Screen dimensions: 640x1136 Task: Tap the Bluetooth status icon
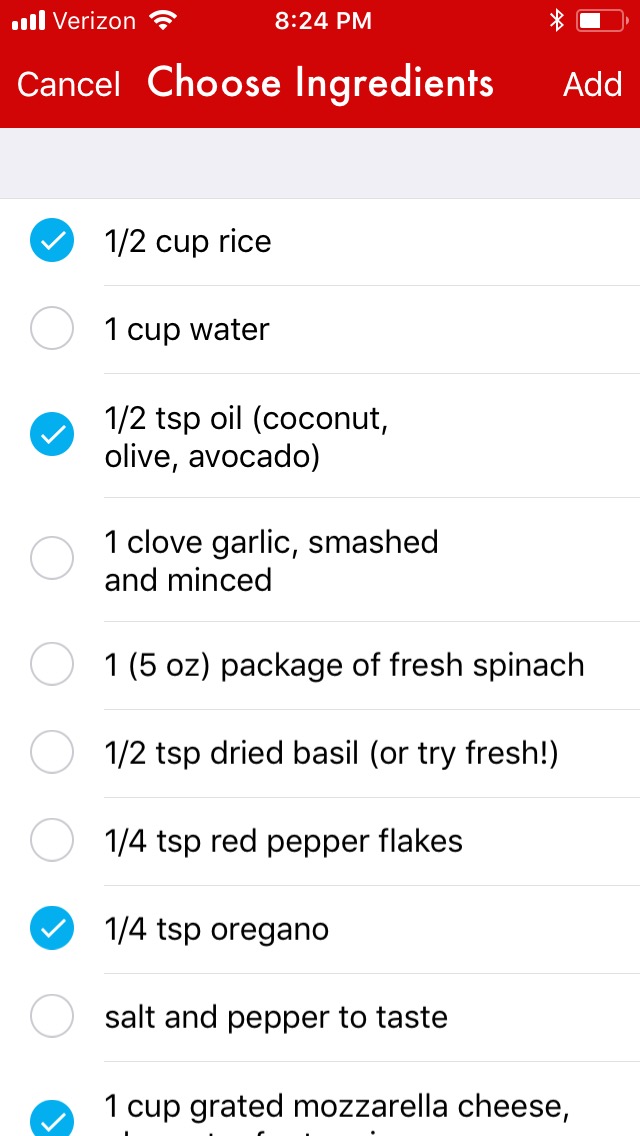[557, 21]
